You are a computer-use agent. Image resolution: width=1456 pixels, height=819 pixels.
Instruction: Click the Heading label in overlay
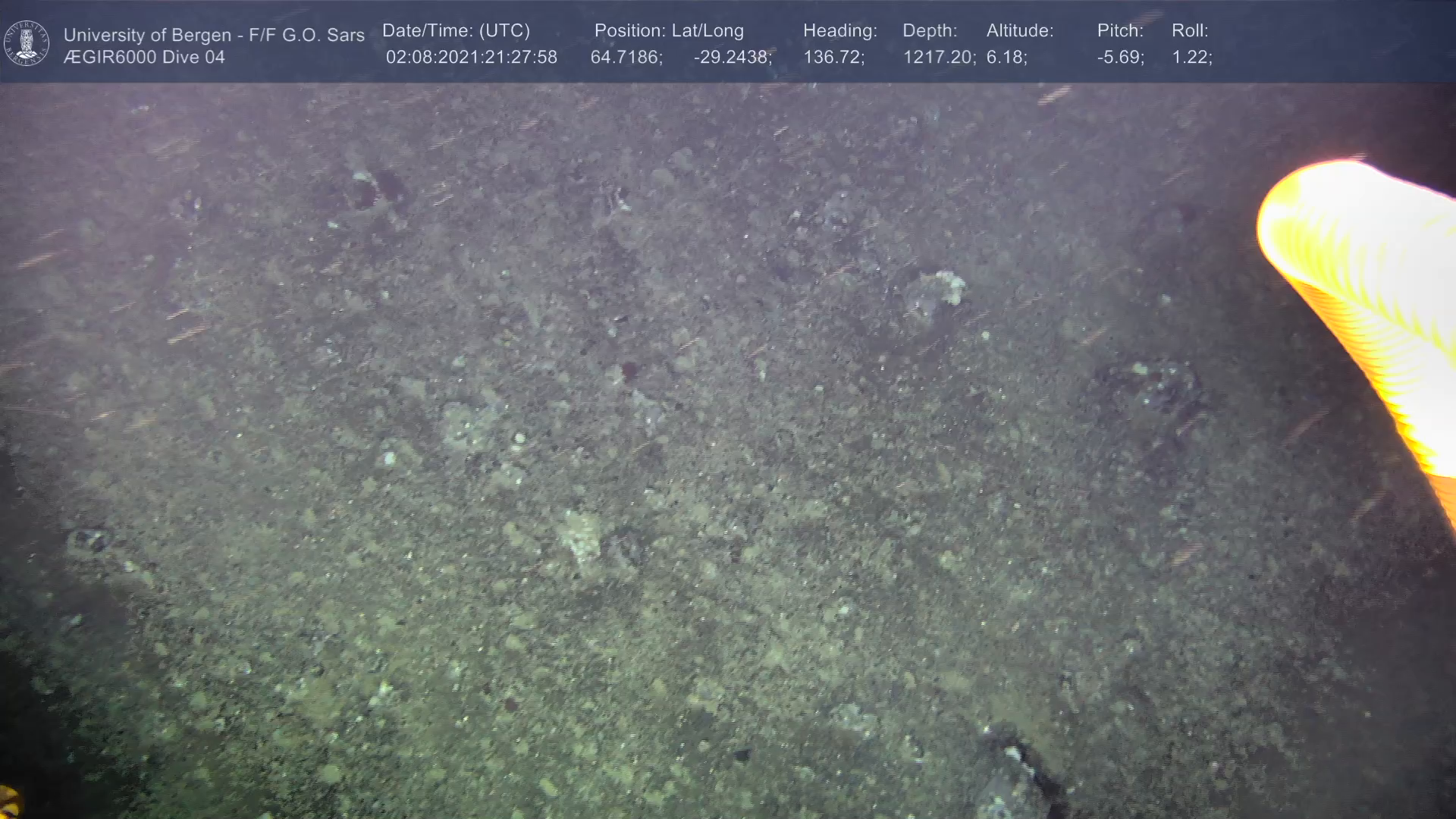point(839,31)
